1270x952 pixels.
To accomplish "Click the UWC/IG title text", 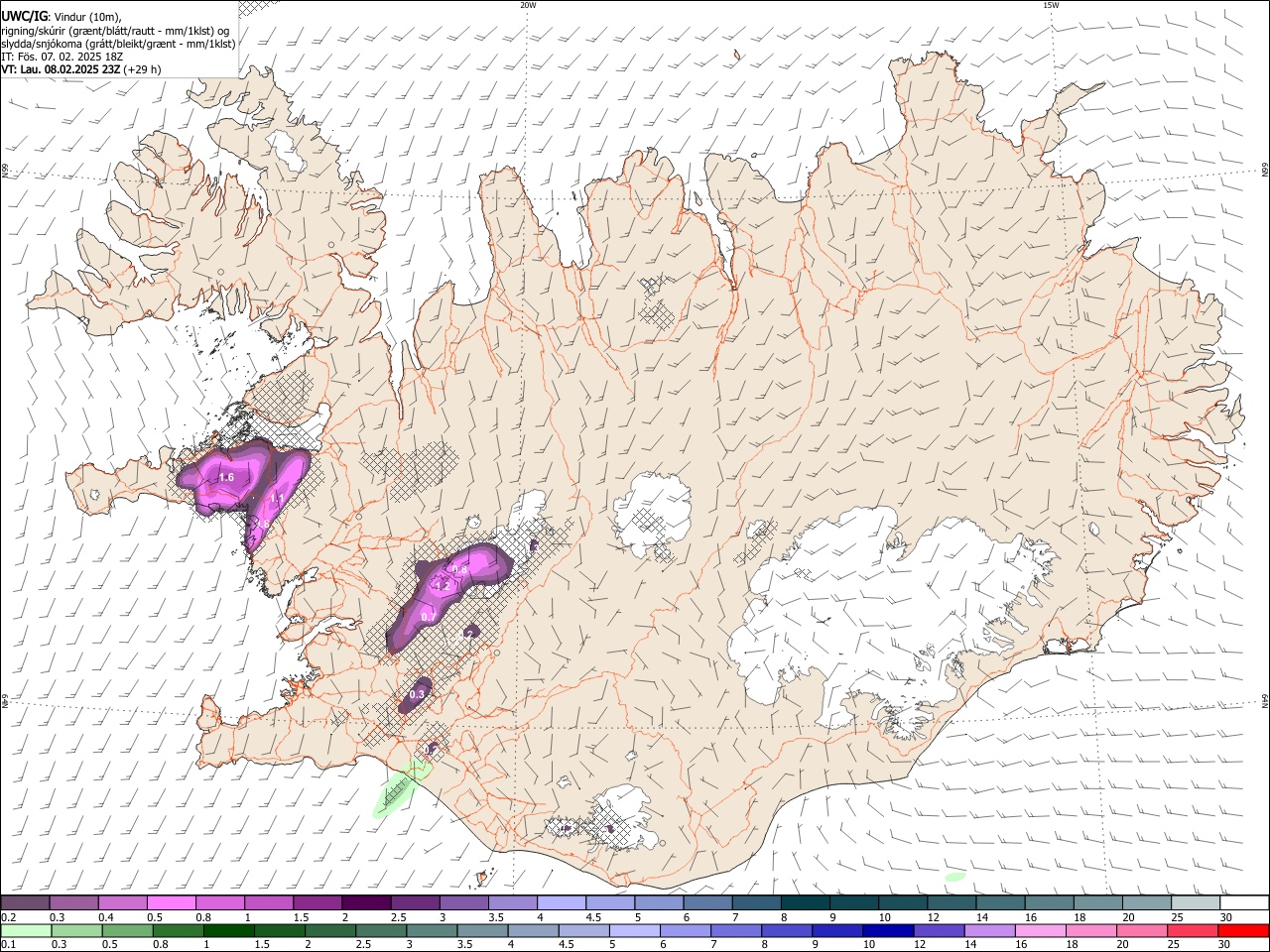I will 24,16.
